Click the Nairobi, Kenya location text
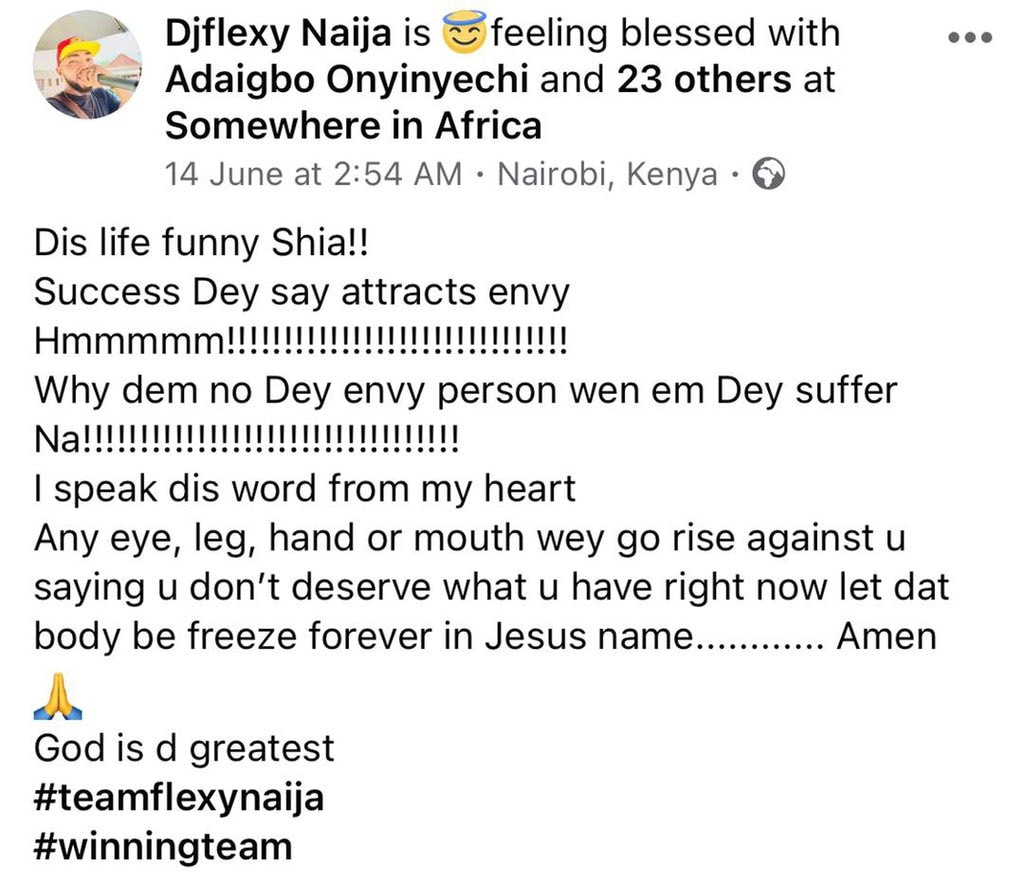The image size is (1024, 884). tap(607, 174)
